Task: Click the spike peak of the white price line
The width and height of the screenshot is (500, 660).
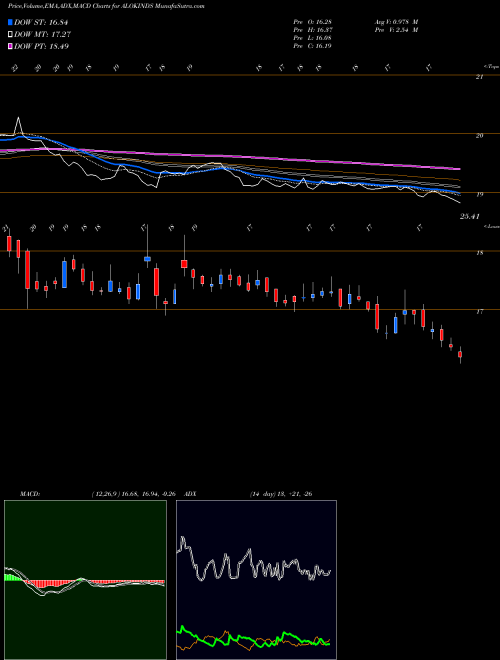Action: pyautogui.click(x=18, y=118)
